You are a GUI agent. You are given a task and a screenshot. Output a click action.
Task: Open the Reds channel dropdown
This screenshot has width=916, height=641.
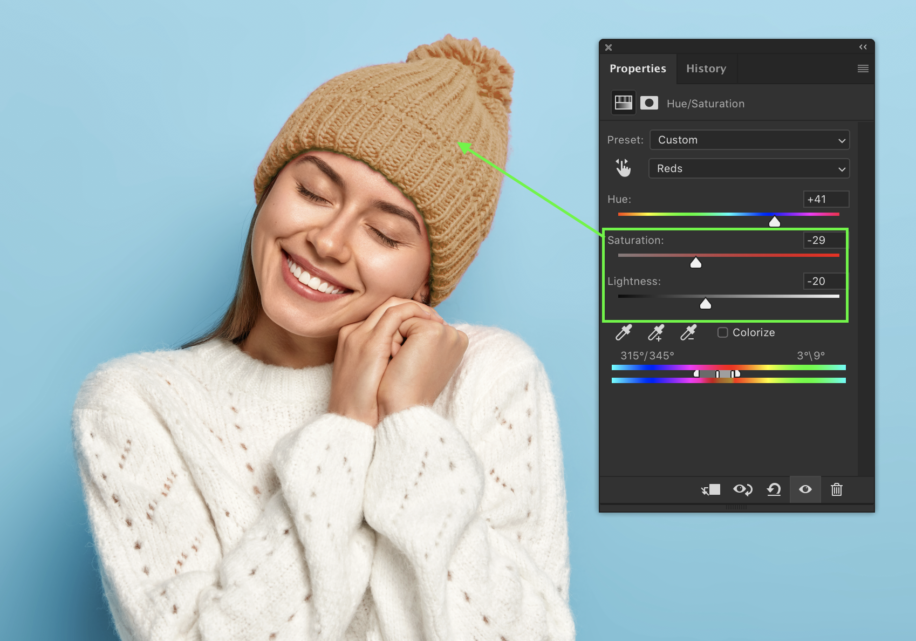click(x=749, y=168)
